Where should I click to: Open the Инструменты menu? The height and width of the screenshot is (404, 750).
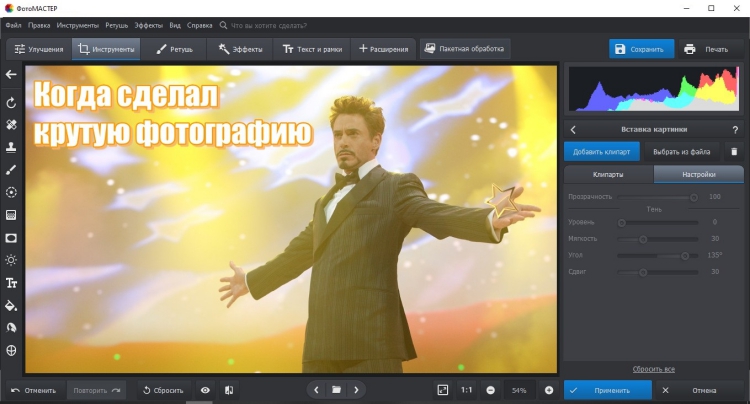pos(77,25)
